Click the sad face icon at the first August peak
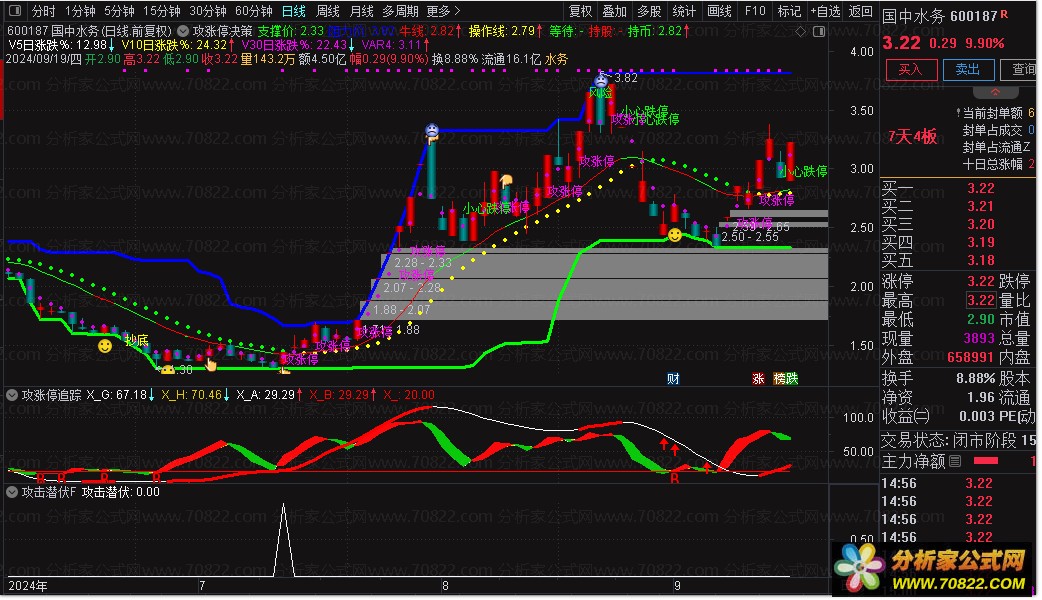 (x=432, y=131)
